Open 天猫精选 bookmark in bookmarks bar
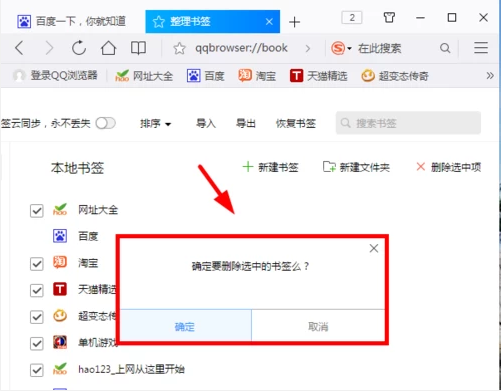Image resolution: width=501 pixels, height=391 pixels. coord(318,76)
